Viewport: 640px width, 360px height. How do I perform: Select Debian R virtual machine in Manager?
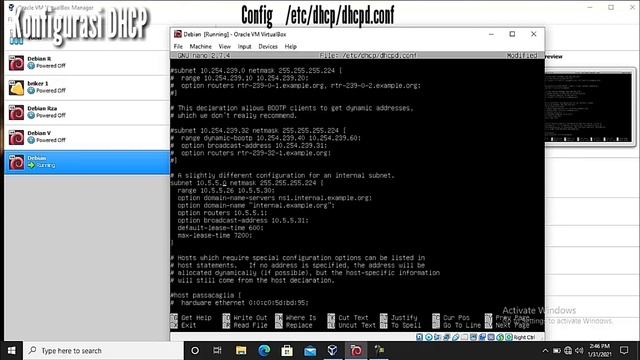click(x=87, y=62)
